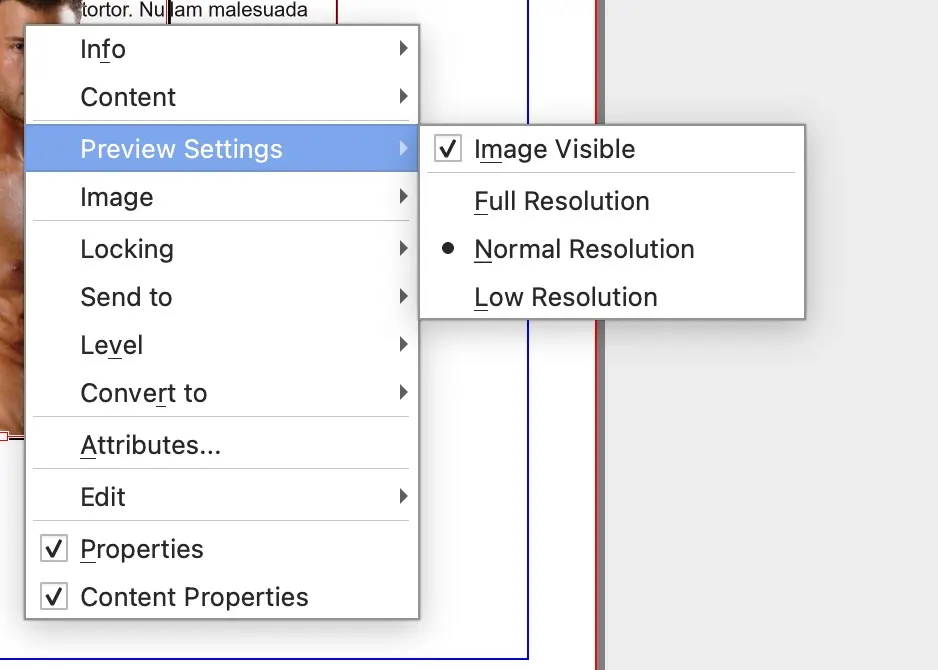The height and width of the screenshot is (670, 938).
Task: Click the Info submenu arrow
Action: click(x=403, y=49)
